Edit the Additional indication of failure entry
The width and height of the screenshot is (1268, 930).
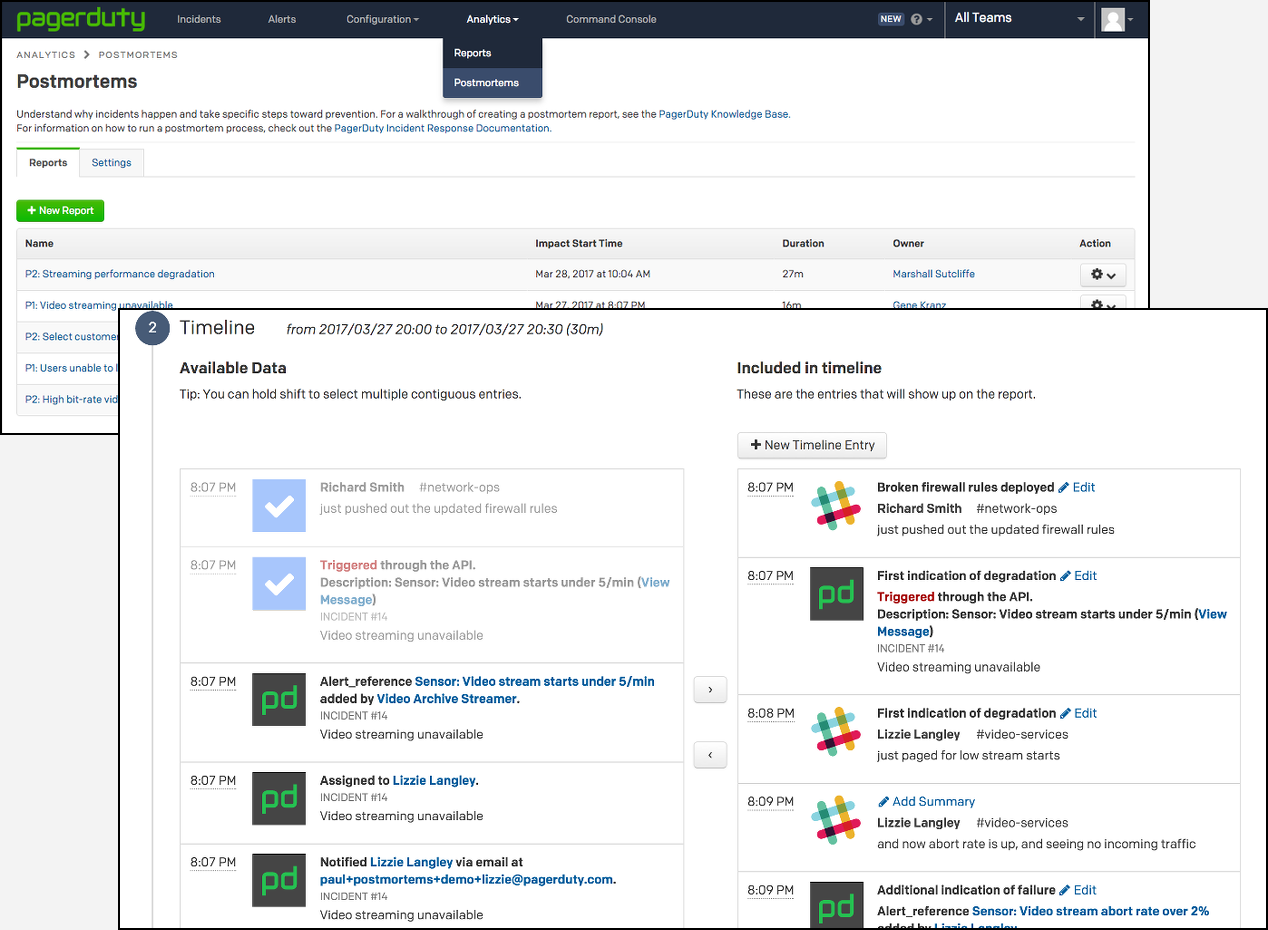1079,890
